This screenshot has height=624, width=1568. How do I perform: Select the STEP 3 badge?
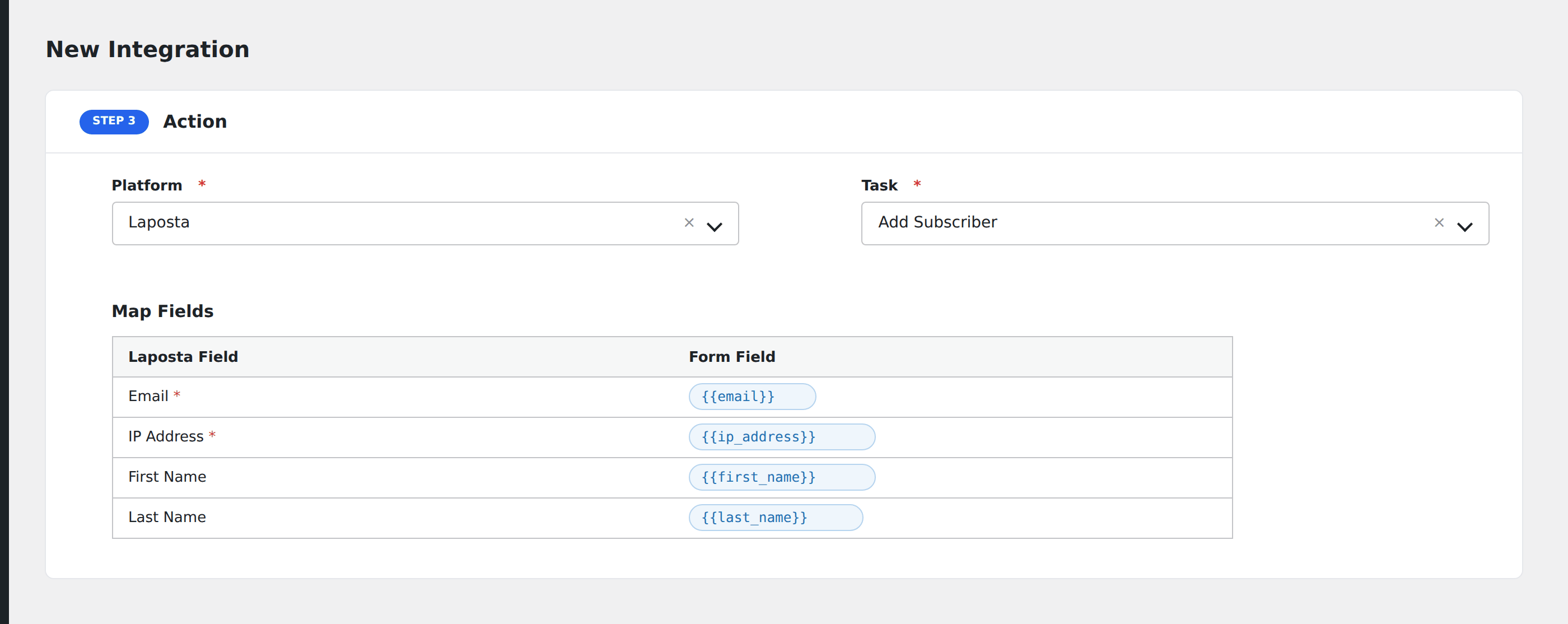[x=114, y=121]
